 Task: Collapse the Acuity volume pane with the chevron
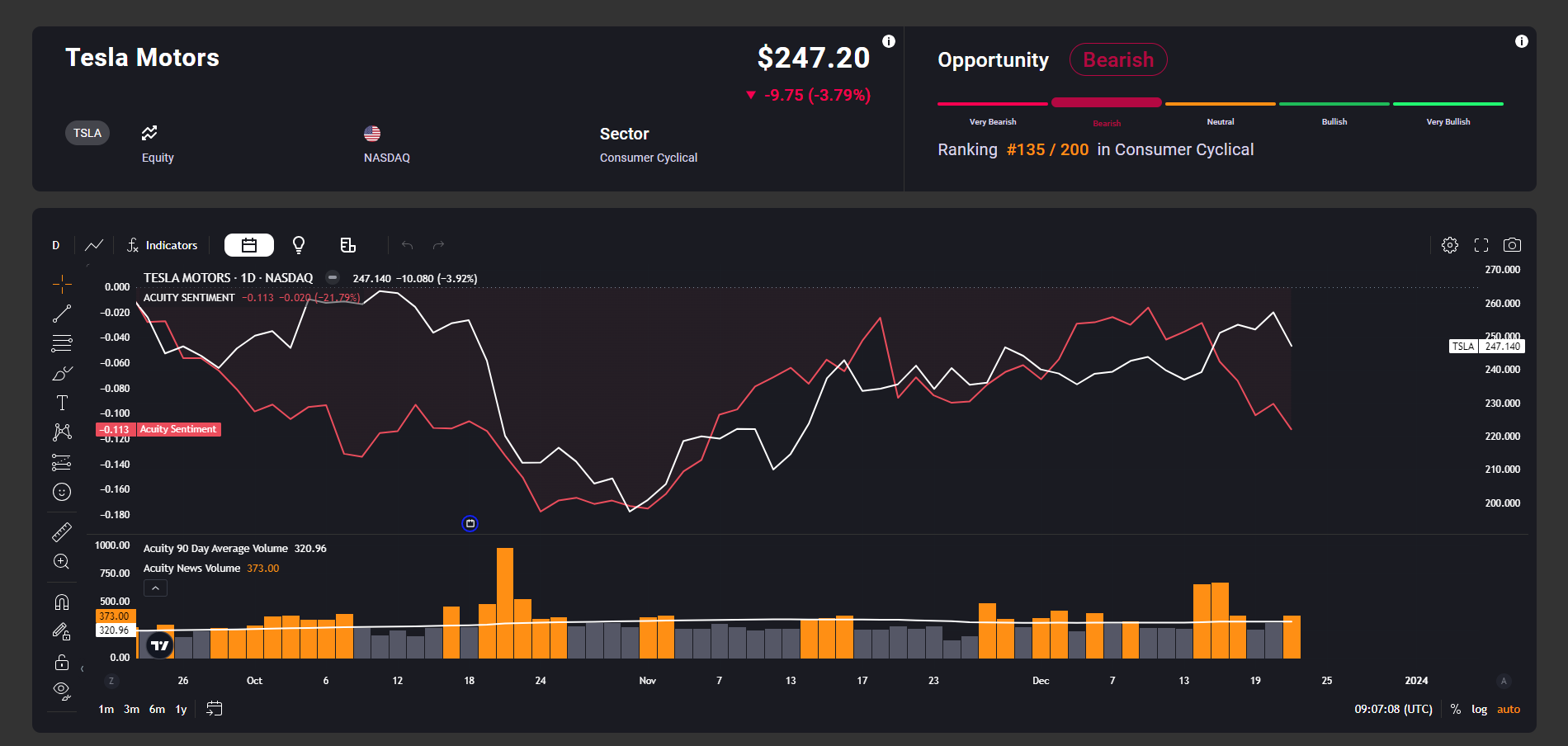154,588
